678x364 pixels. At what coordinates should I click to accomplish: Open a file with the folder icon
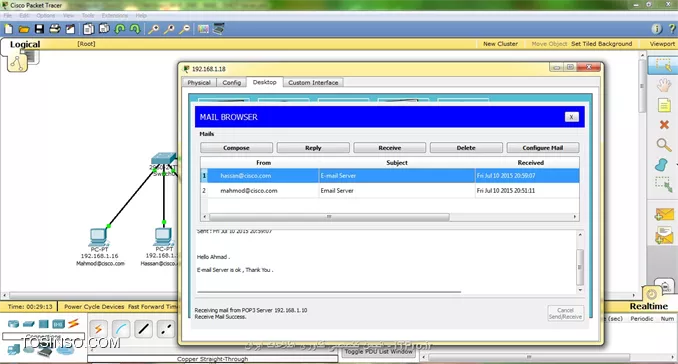click(24, 29)
